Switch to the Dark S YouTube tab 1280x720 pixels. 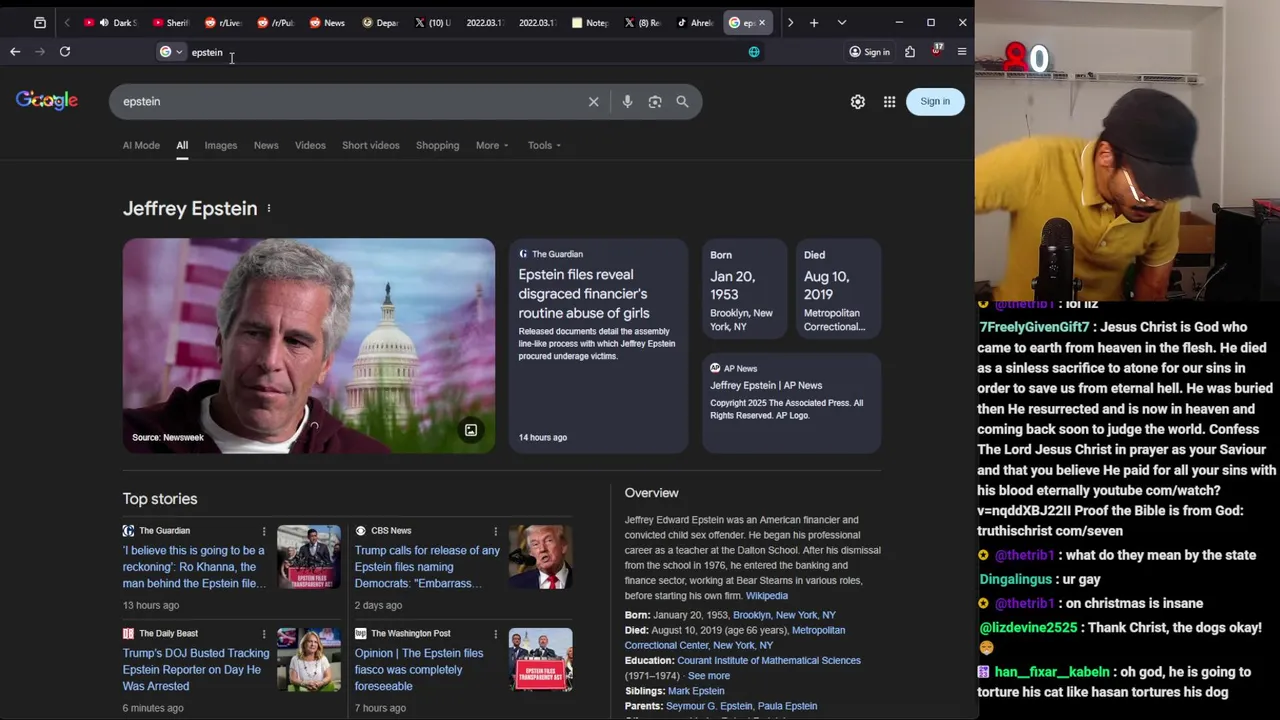point(111,22)
